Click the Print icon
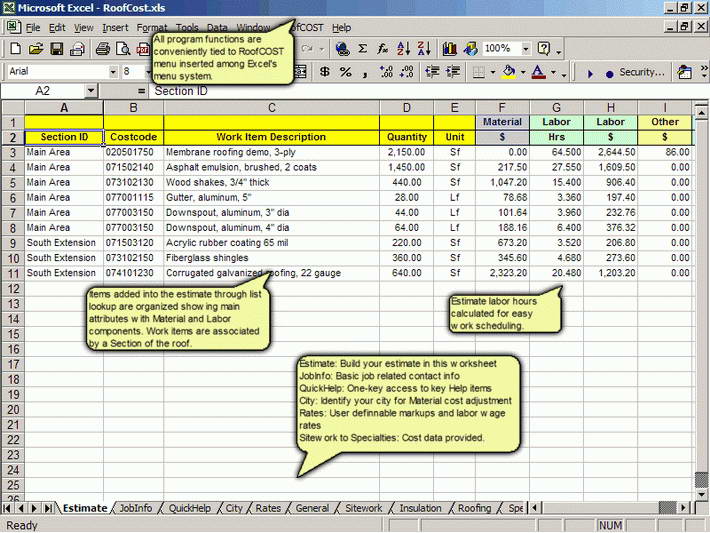The width and height of the screenshot is (710, 533). pyautogui.click(x=103, y=48)
